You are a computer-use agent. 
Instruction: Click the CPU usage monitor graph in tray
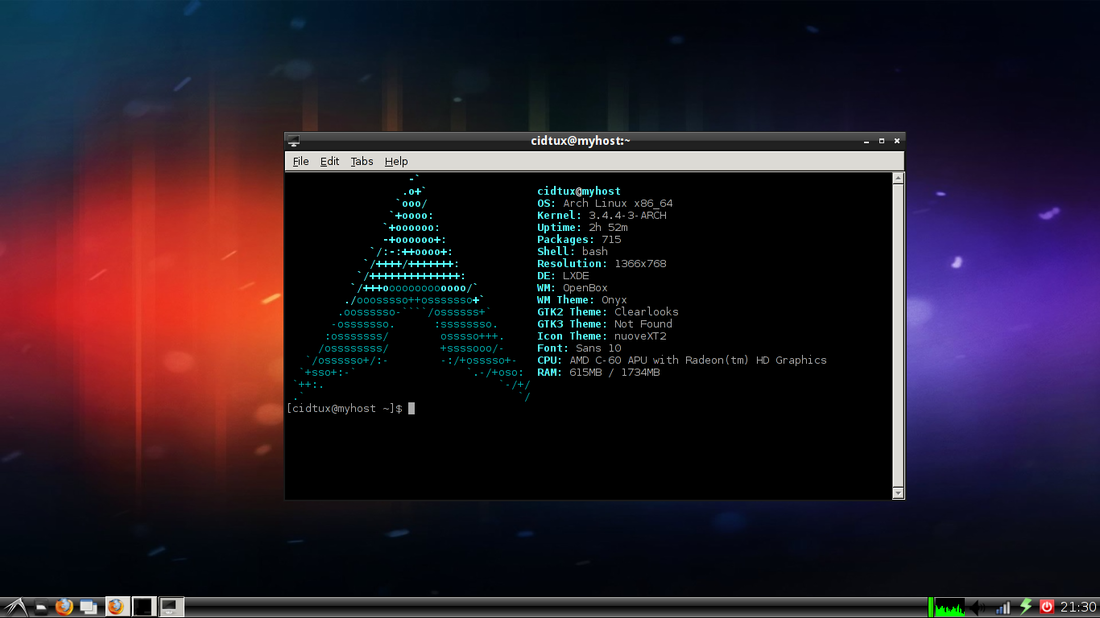click(x=952, y=606)
